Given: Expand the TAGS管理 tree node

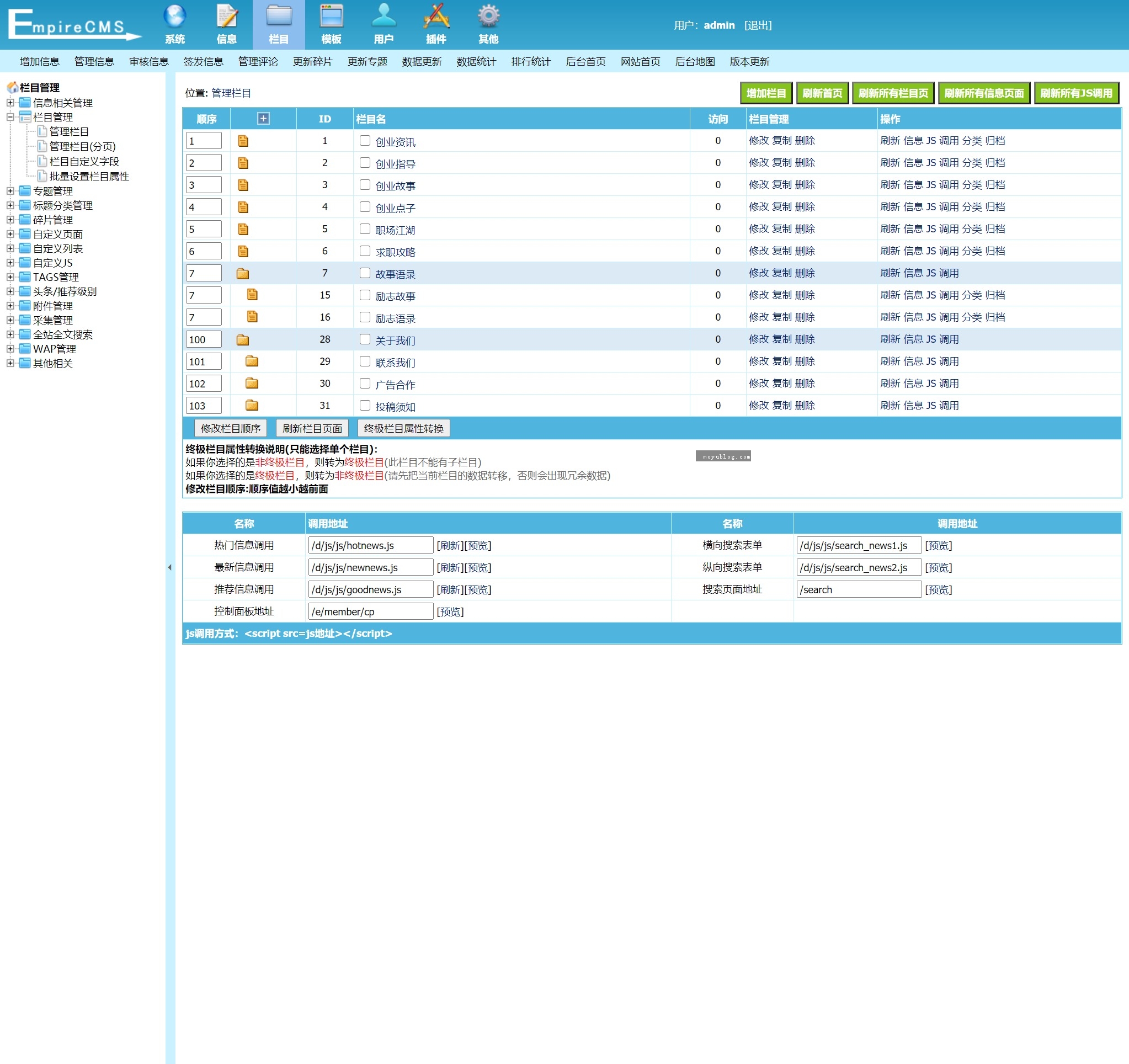Looking at the screenshot, I should tap(10, 276).
